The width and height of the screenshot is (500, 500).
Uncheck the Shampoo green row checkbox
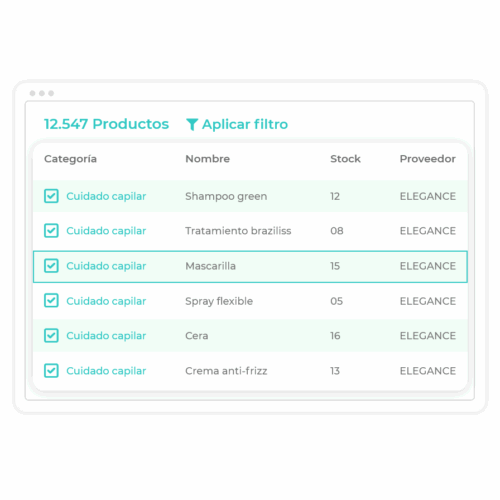click(51, 196)
